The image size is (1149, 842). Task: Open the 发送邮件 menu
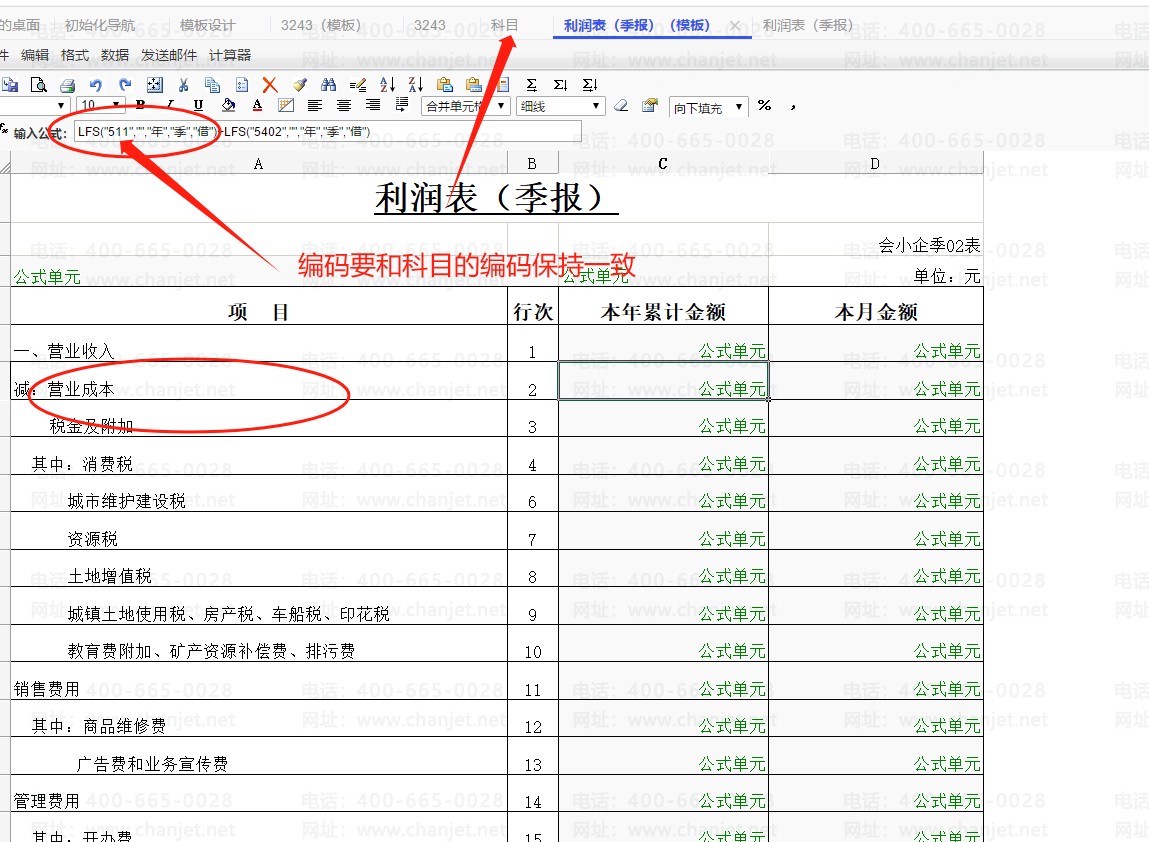pos(169,55)
